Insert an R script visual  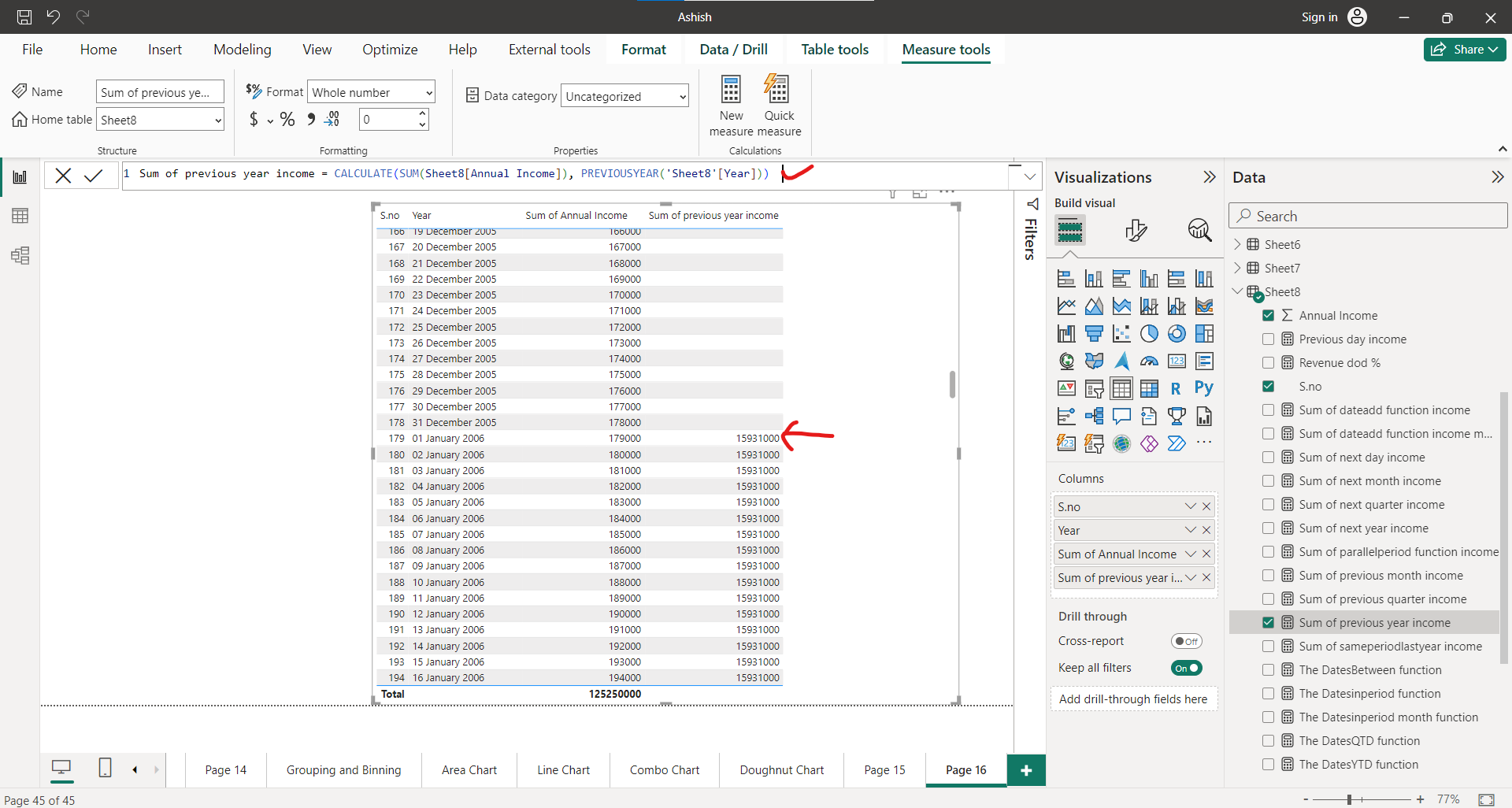pyautogui.click(x=1176, y=387)
